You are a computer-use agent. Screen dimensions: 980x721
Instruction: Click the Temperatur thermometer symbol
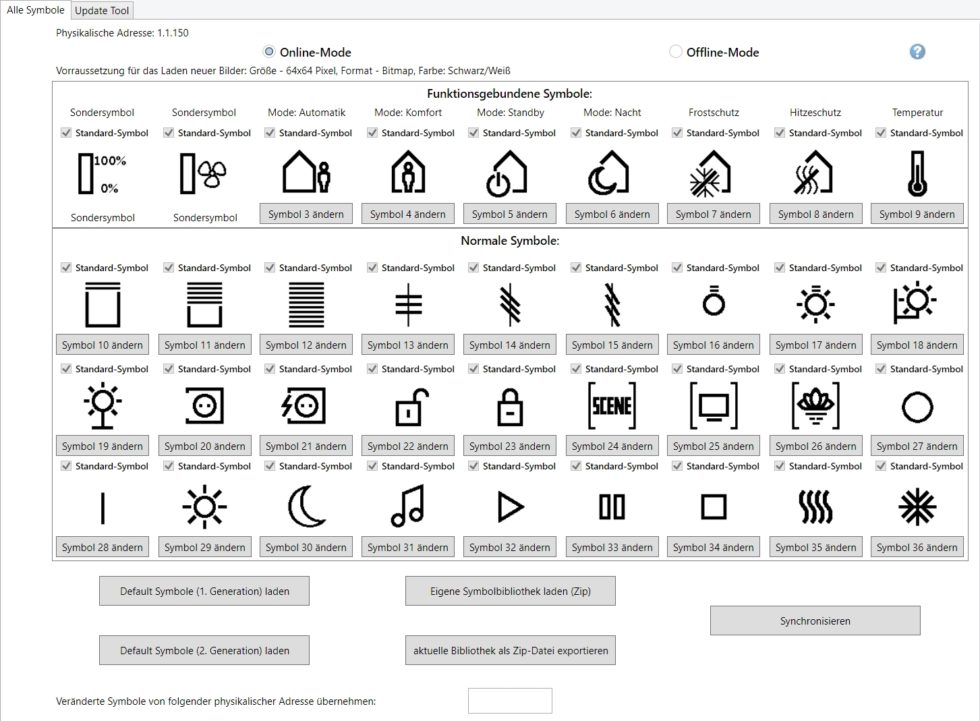pos(917,176)
